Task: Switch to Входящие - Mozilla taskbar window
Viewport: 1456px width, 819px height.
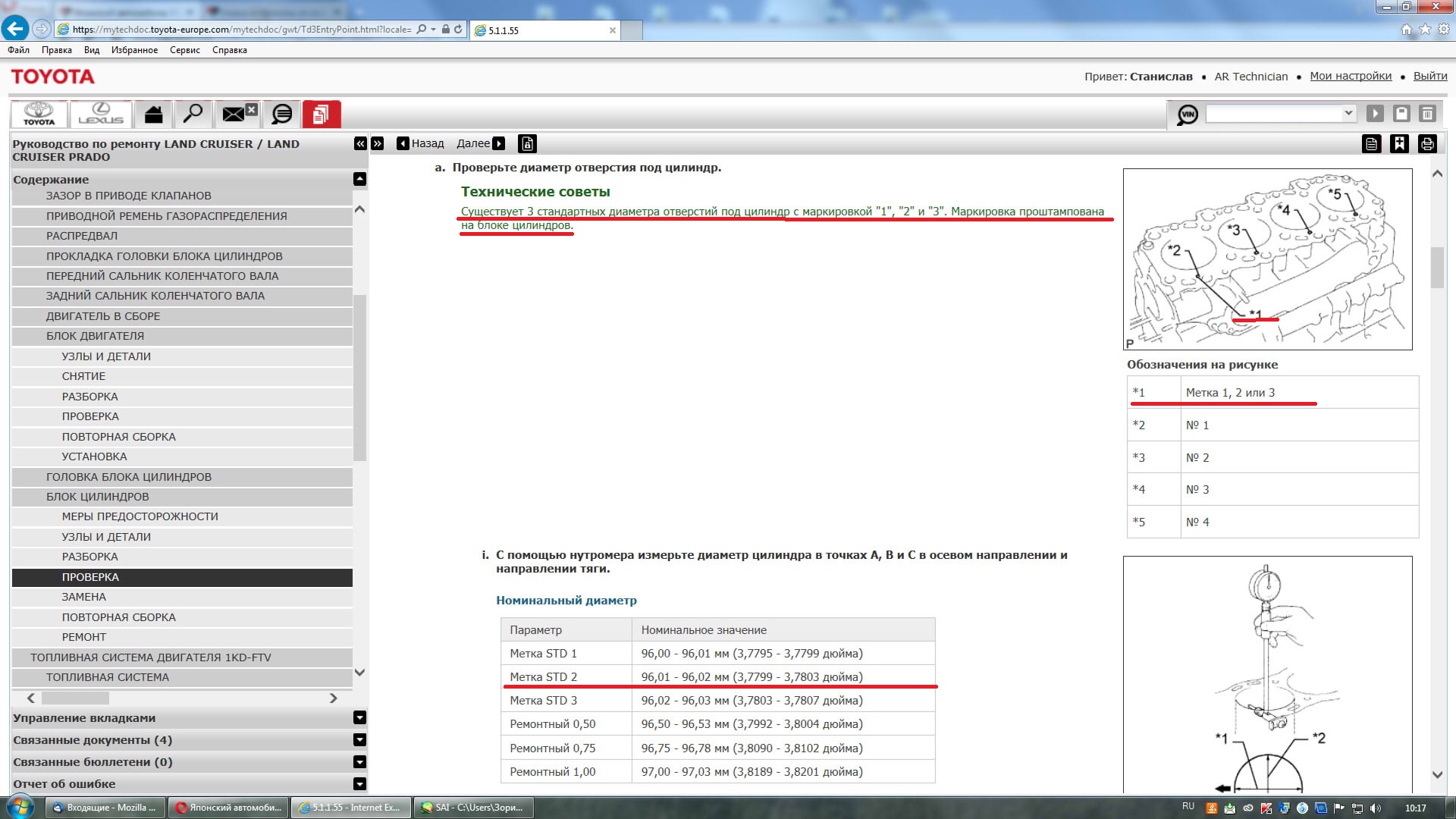Action: pyautogui.click(x=104, y=808)
